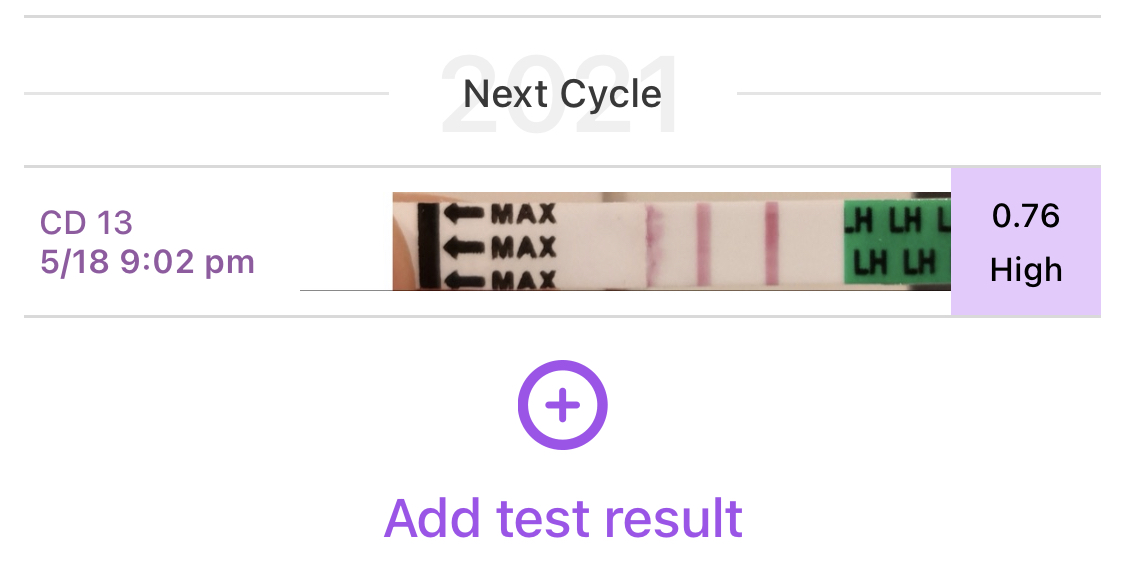
Task: Click the faint leftmost pink line on strip
Action: click(x=655, y=242)
